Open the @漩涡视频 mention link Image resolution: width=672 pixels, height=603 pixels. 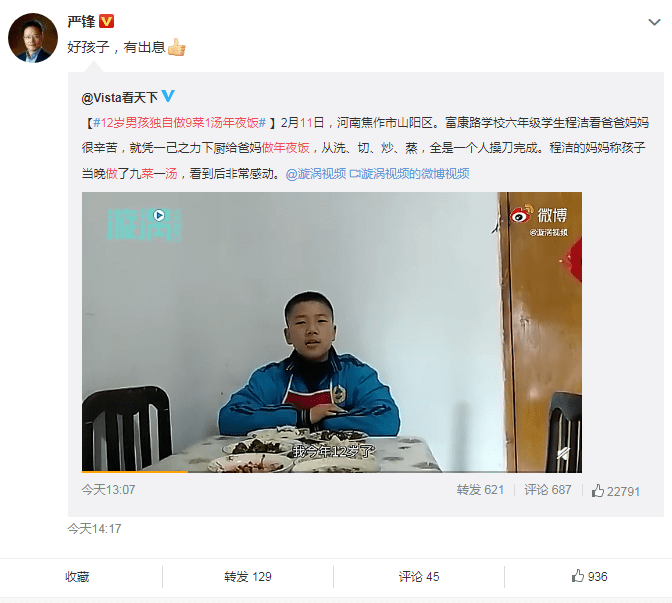316,174
